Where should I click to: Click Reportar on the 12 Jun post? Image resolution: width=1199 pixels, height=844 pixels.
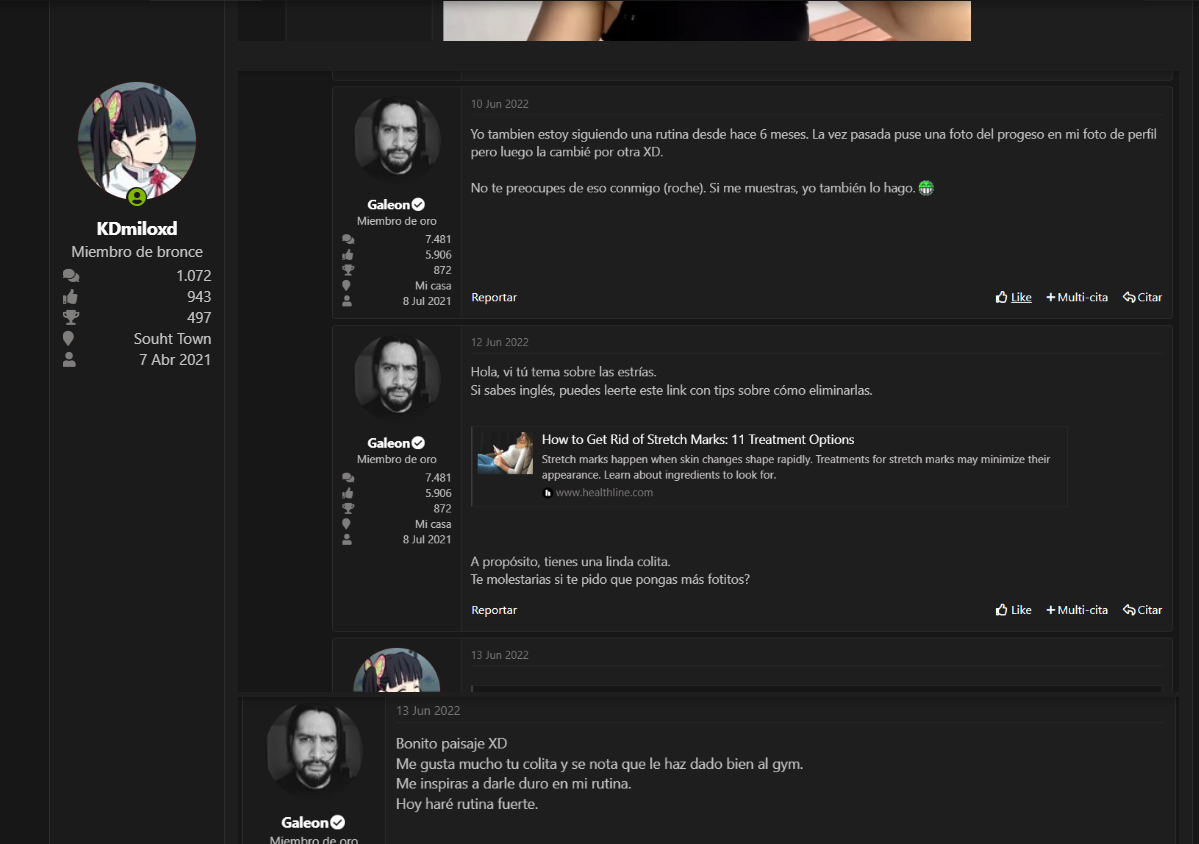[x=494, y=610]
